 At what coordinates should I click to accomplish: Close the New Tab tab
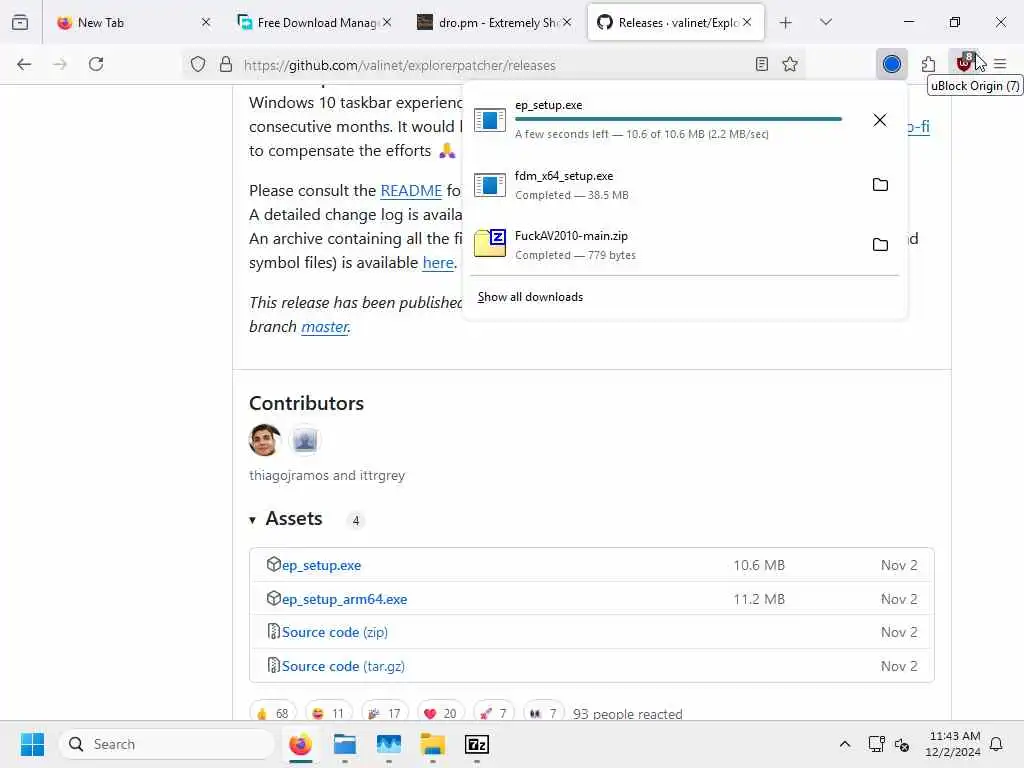(x=206, y=22)
